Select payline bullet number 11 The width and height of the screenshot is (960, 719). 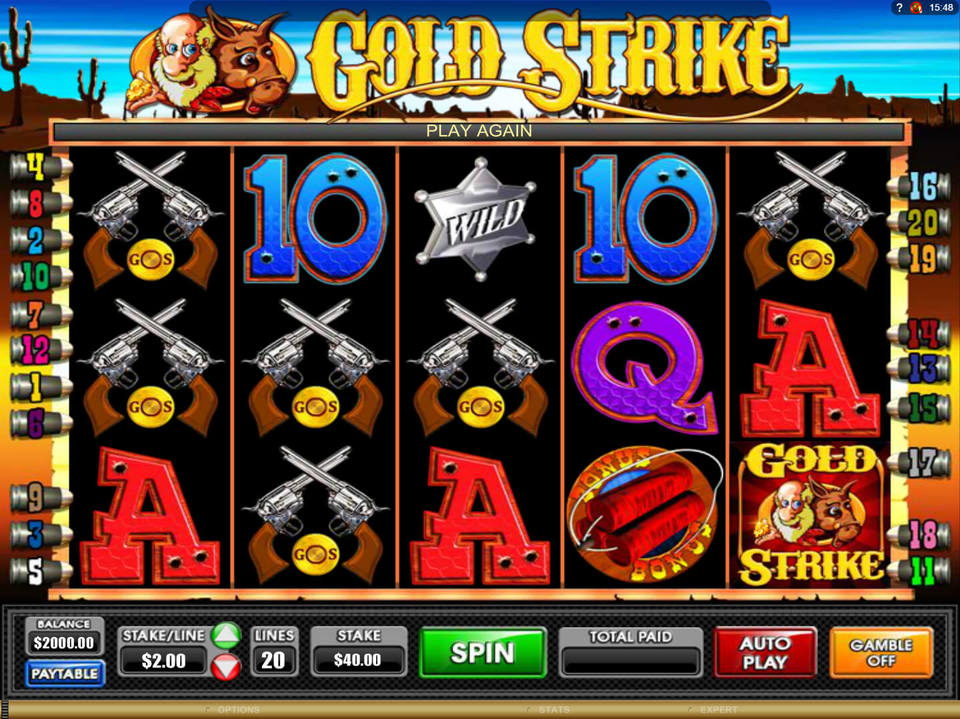pyautogui.click(x=921, y=571)
